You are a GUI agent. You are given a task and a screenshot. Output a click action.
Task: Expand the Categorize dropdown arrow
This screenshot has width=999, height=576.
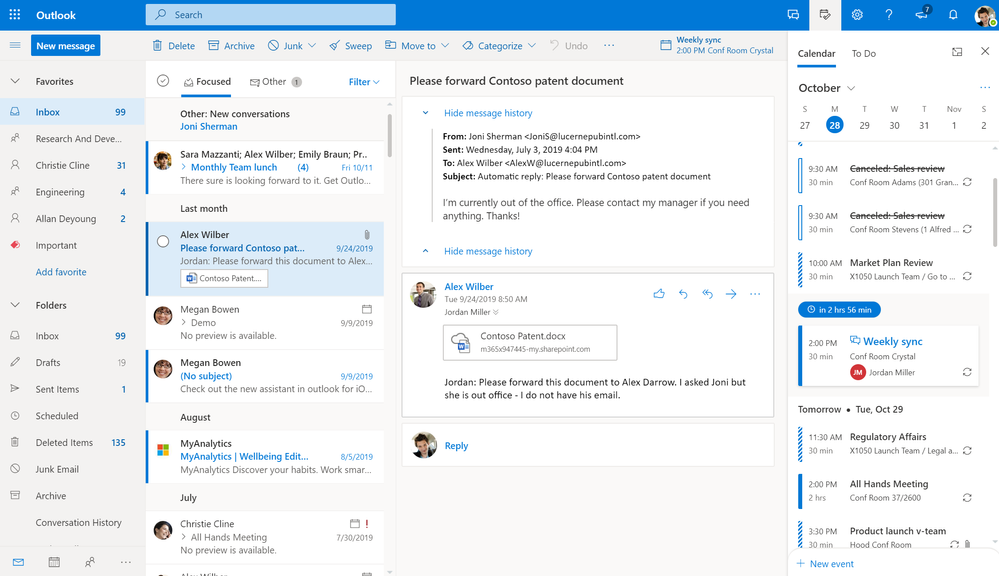pyautogui.click(x=532, y=46)
